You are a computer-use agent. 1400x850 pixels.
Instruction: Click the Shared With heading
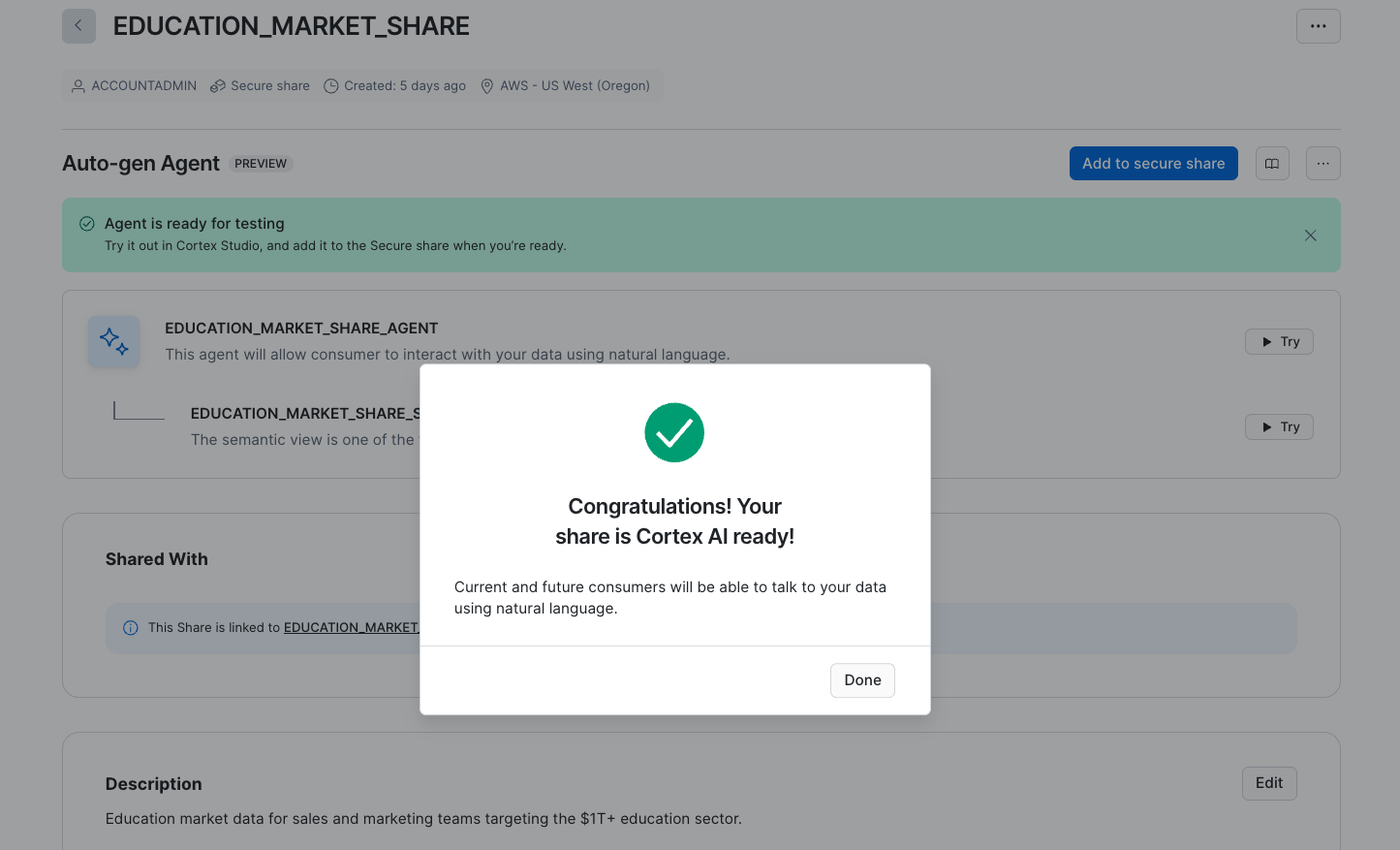[x=157, y=559]
